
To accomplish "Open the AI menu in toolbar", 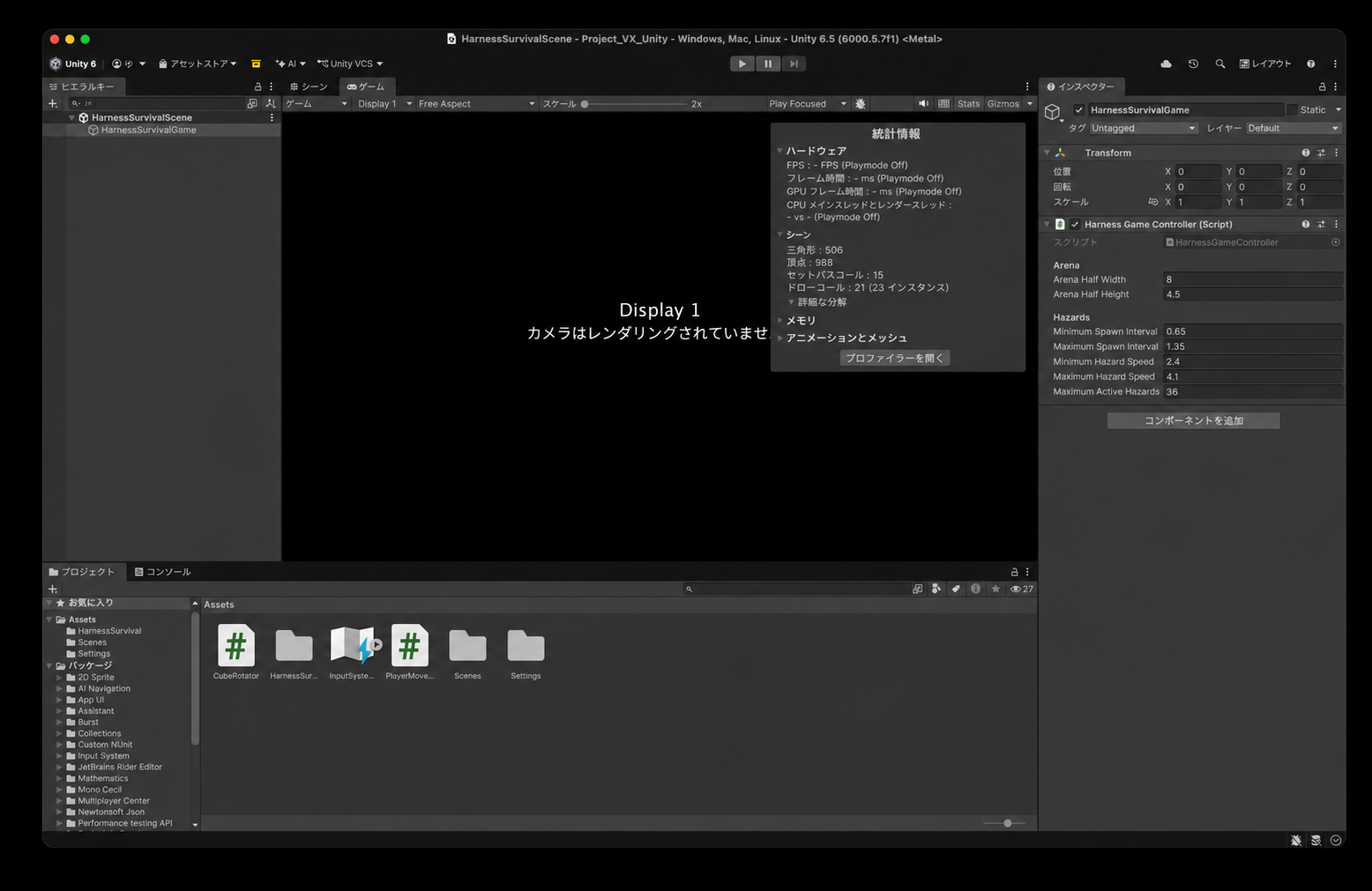I will tap(290, 63).
